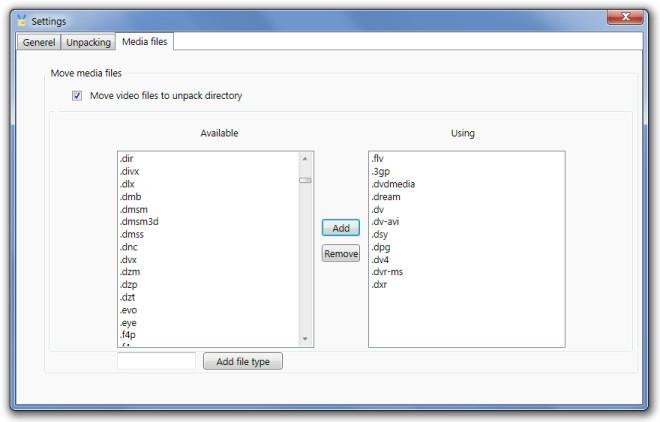Select .dvr-ms in the Using list
Image resolution: width=660 pixels, height=422 pixels.
tap(389, 272)
